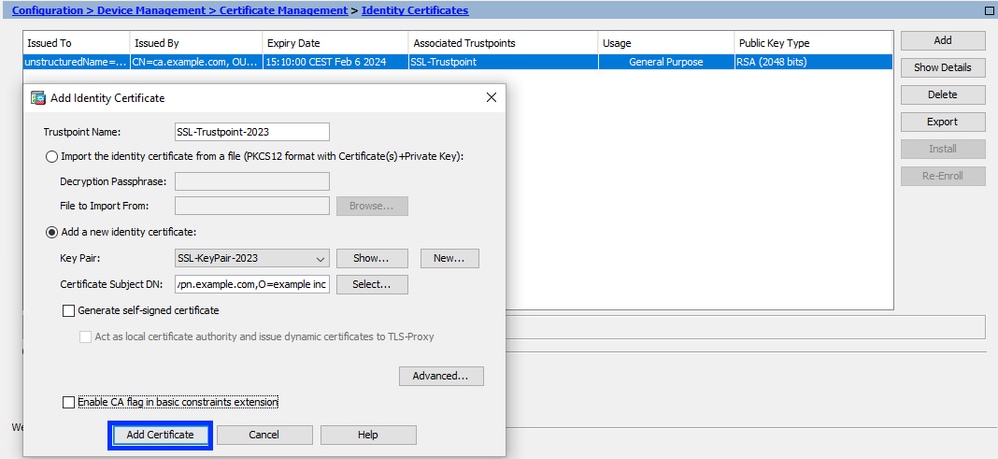Click the expiry date cell Feb 6 2024
The image size is (998, 459).
click(335, 62)
